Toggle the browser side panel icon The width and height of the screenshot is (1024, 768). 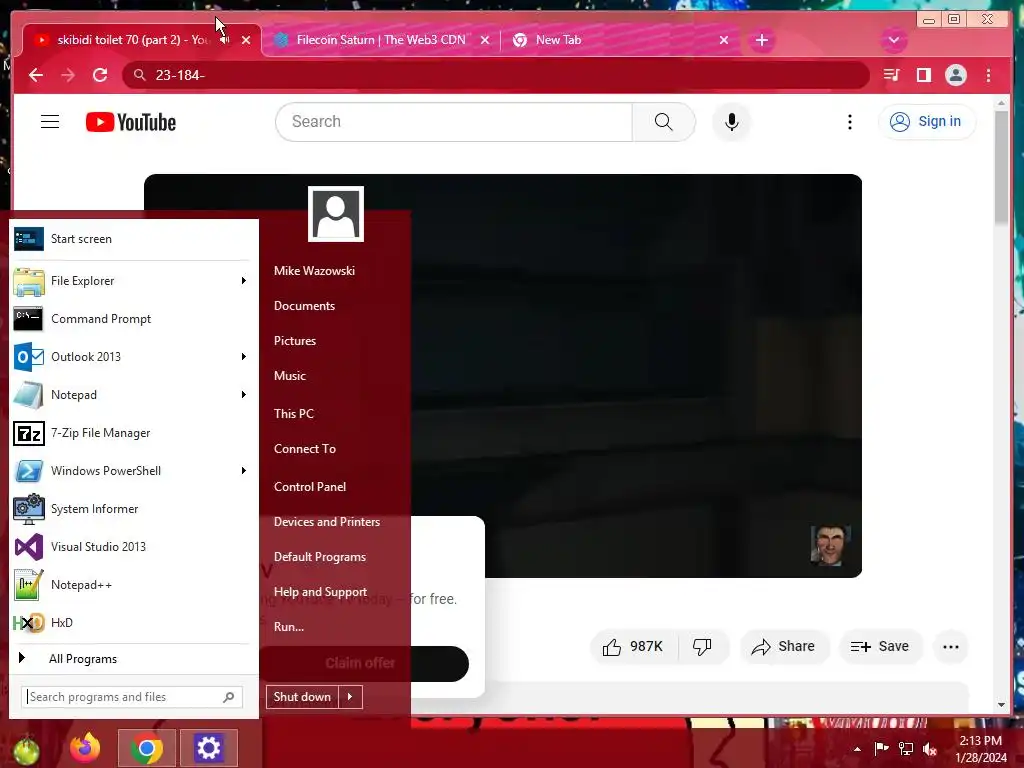point(923,75)
